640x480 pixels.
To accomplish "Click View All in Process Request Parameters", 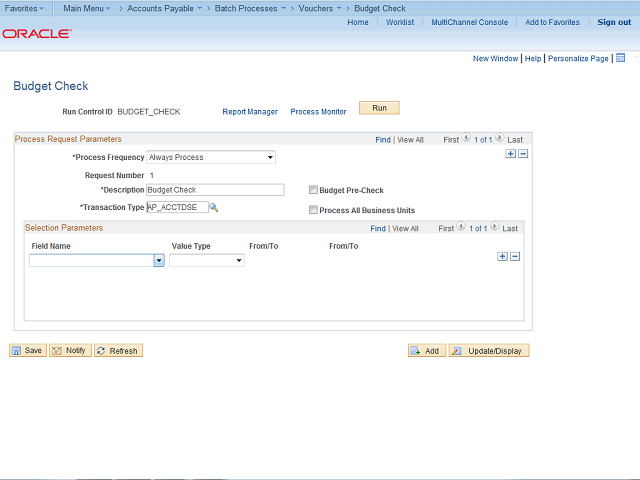I will (x=410, y=140).
